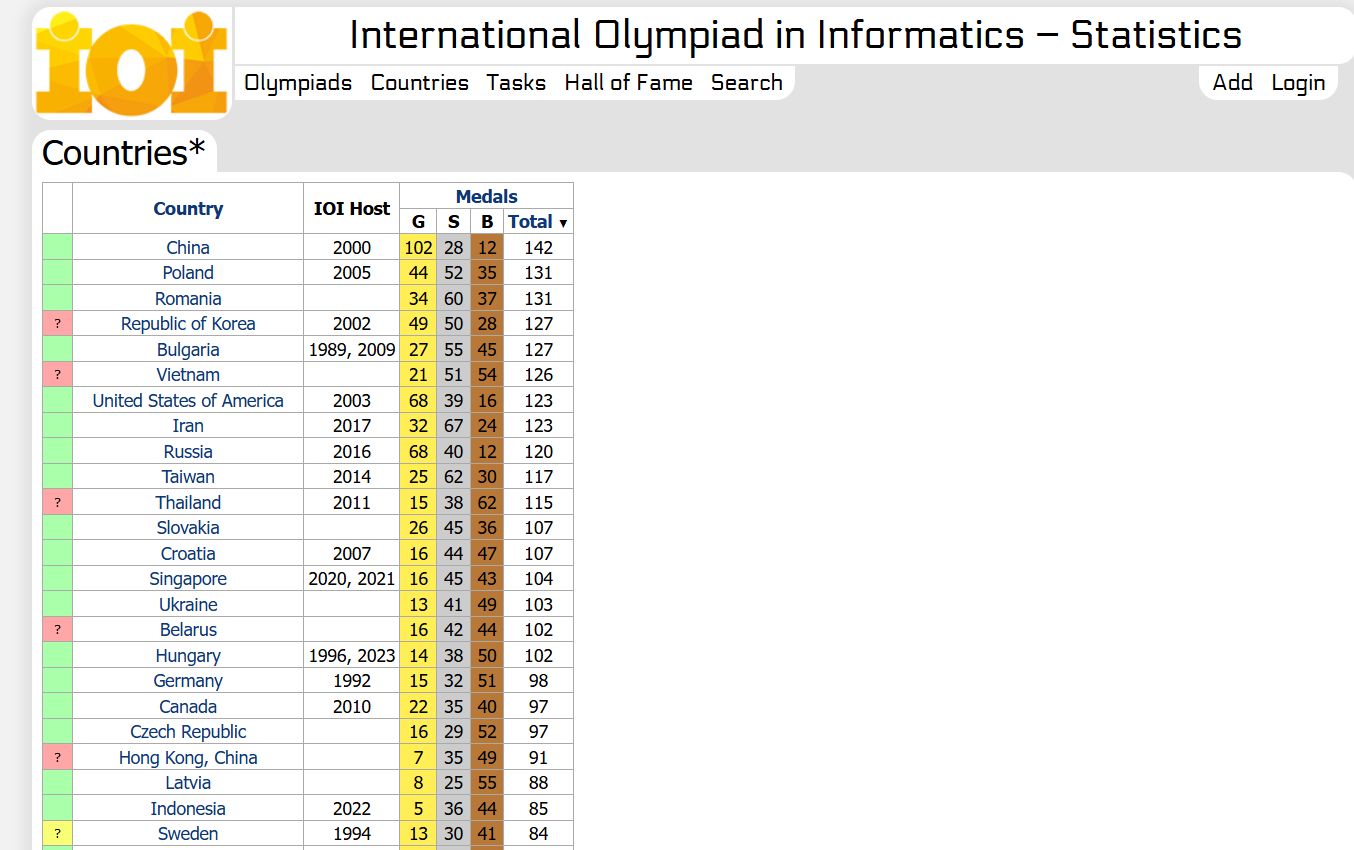Open the Republic of Korea link

coord(188,324)
